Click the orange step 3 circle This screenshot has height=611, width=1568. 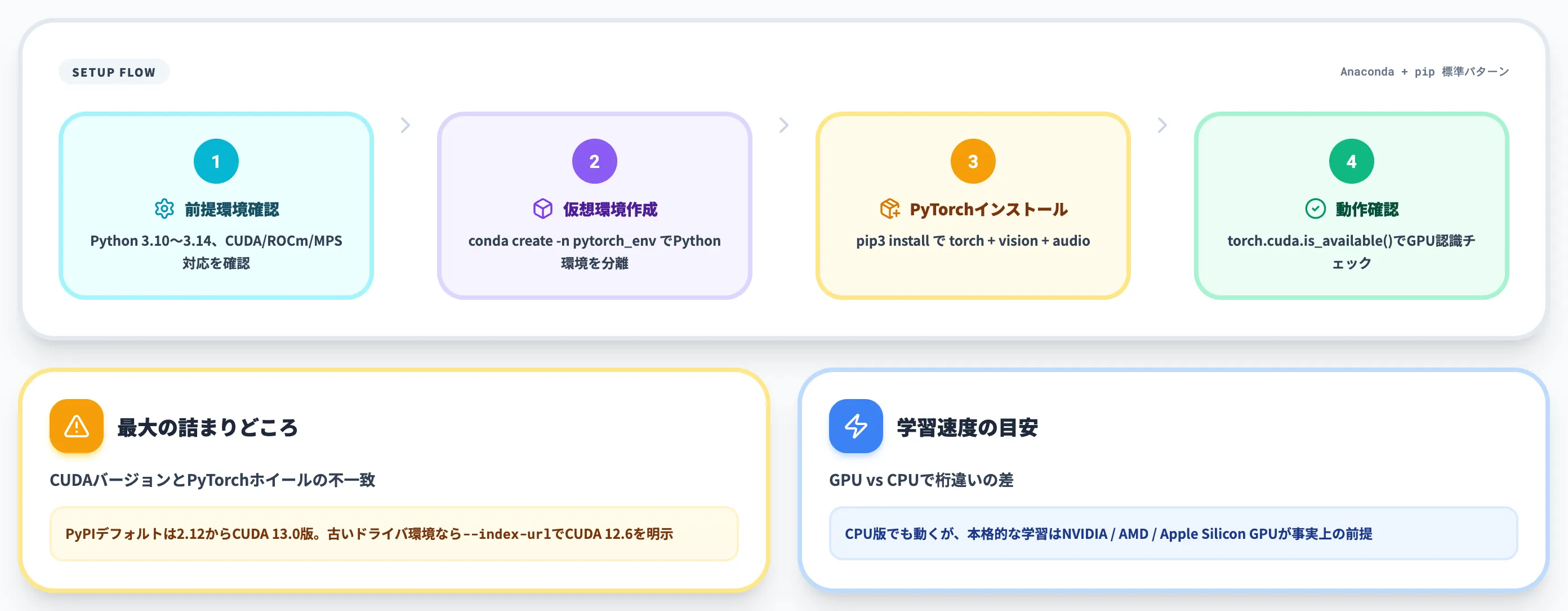(973, 161)
